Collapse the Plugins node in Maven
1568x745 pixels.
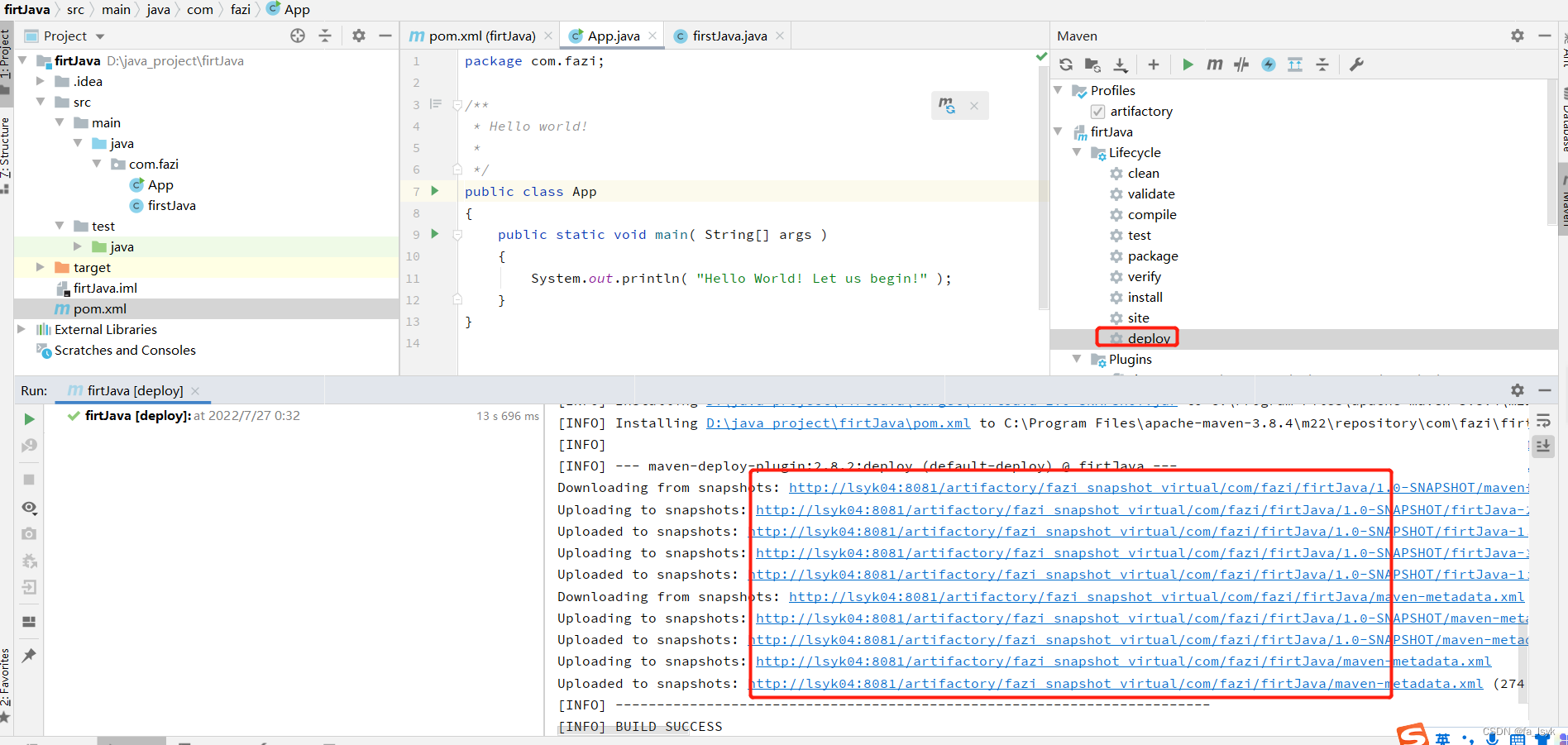pos(1077,359)
